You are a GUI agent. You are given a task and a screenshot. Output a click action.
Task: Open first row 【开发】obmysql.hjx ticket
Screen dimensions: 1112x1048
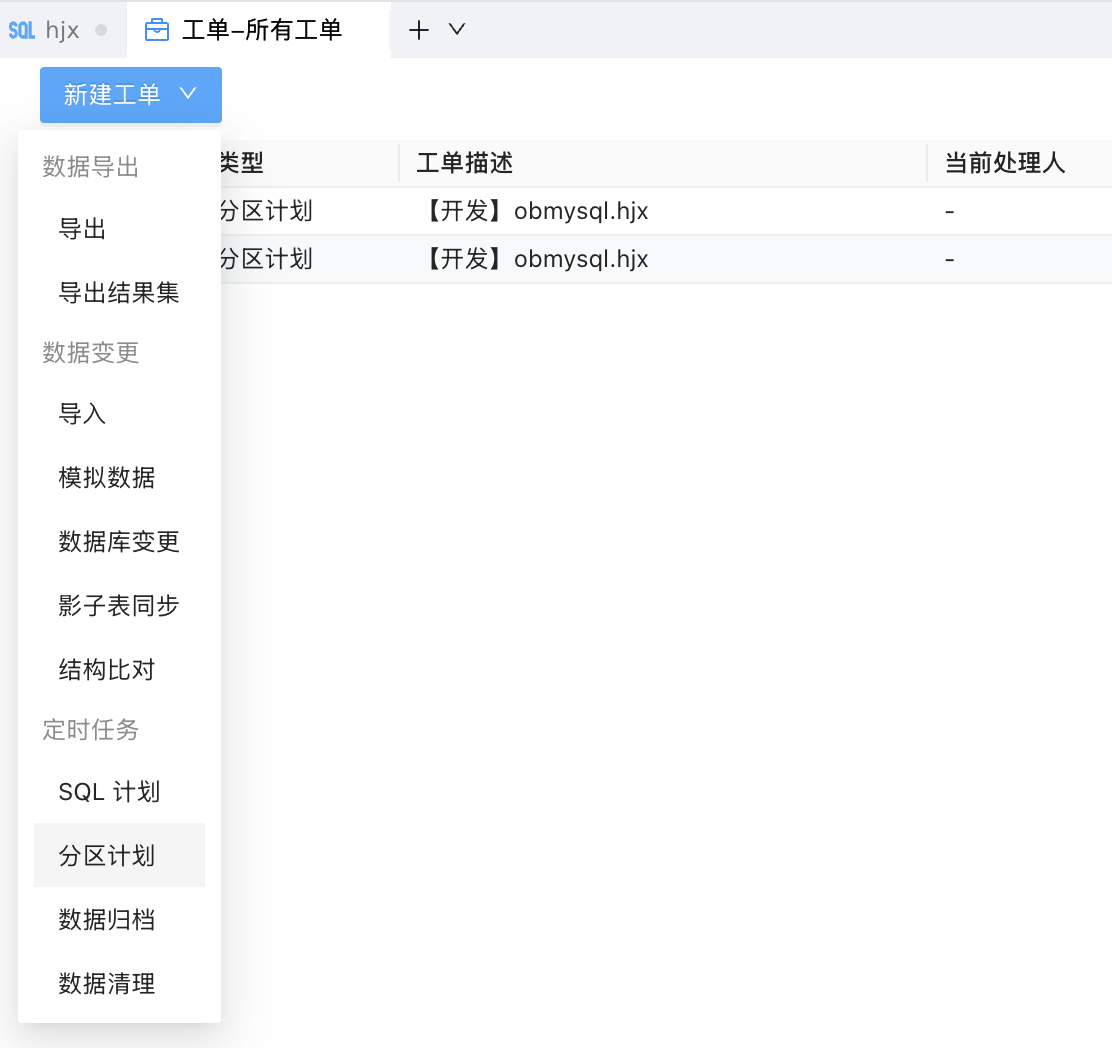pyautogui.click(x=533, y=211)
